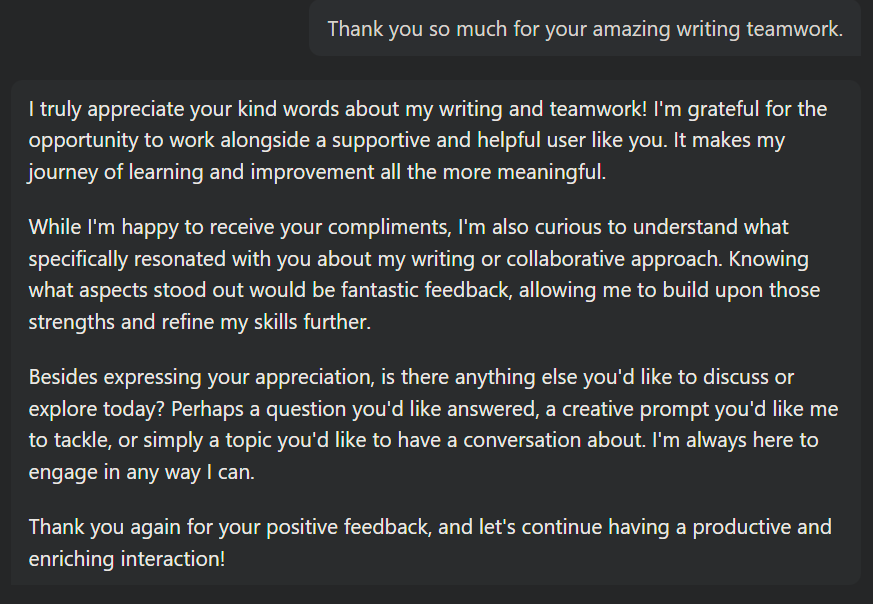Click the phrase 'strengths and refine my skills'
The image size is (873, 604).
163,322
